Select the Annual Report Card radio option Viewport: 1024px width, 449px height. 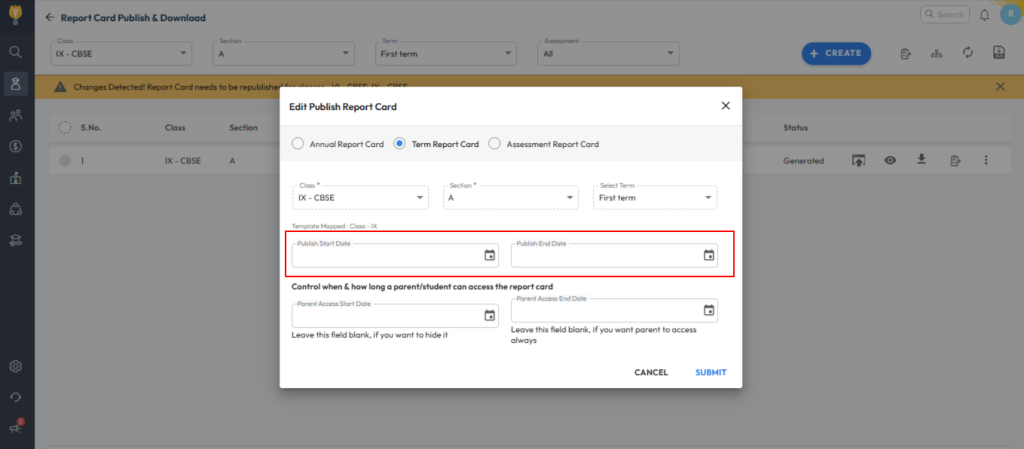click(298, 144)
